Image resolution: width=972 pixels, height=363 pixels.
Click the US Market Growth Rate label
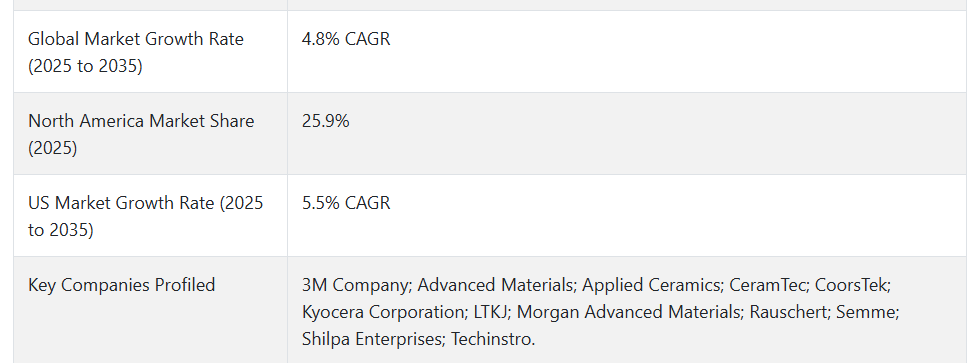tap(146, 216)
